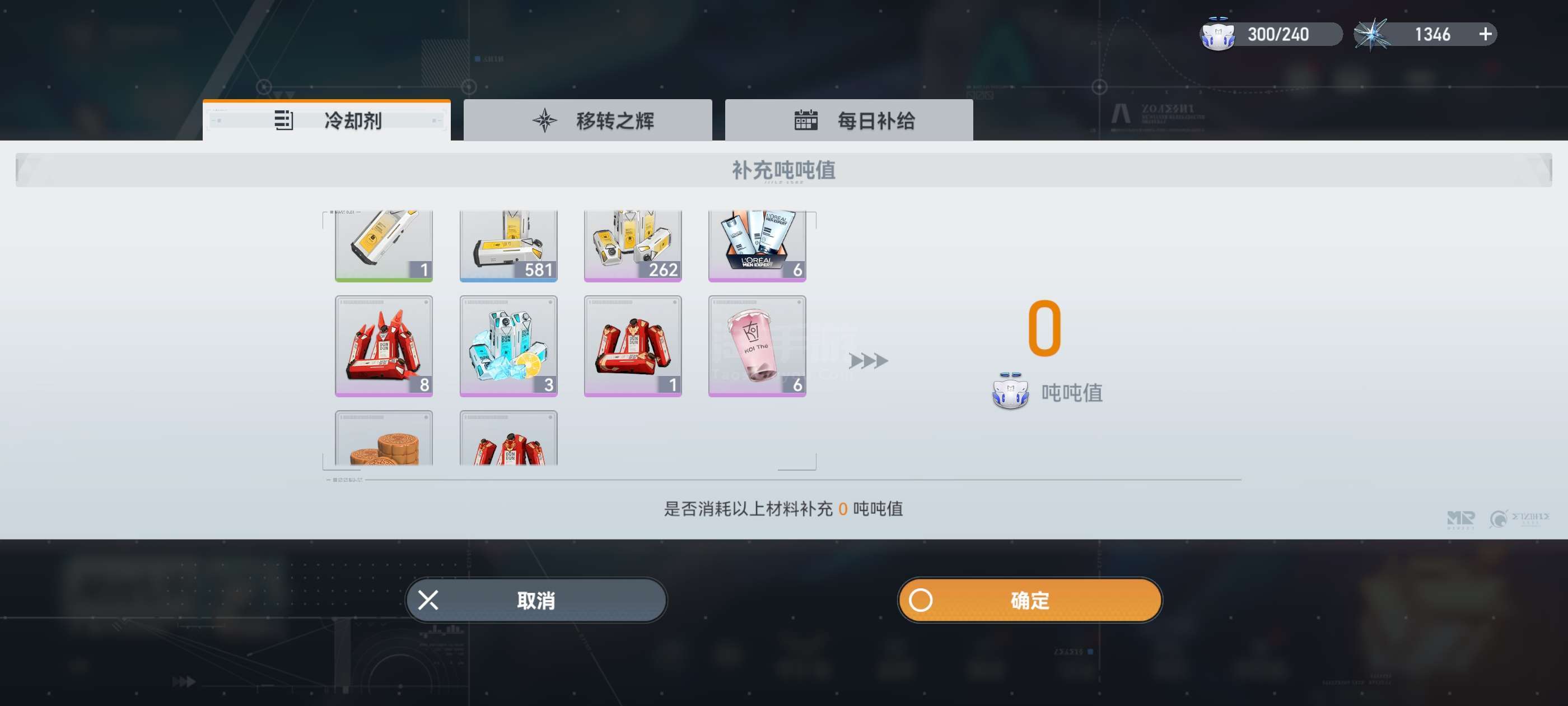The width and height of the screenshot is (1568, 706).
Task: Select the L'Oreal Men Expert item
Action: pos(757,245)
